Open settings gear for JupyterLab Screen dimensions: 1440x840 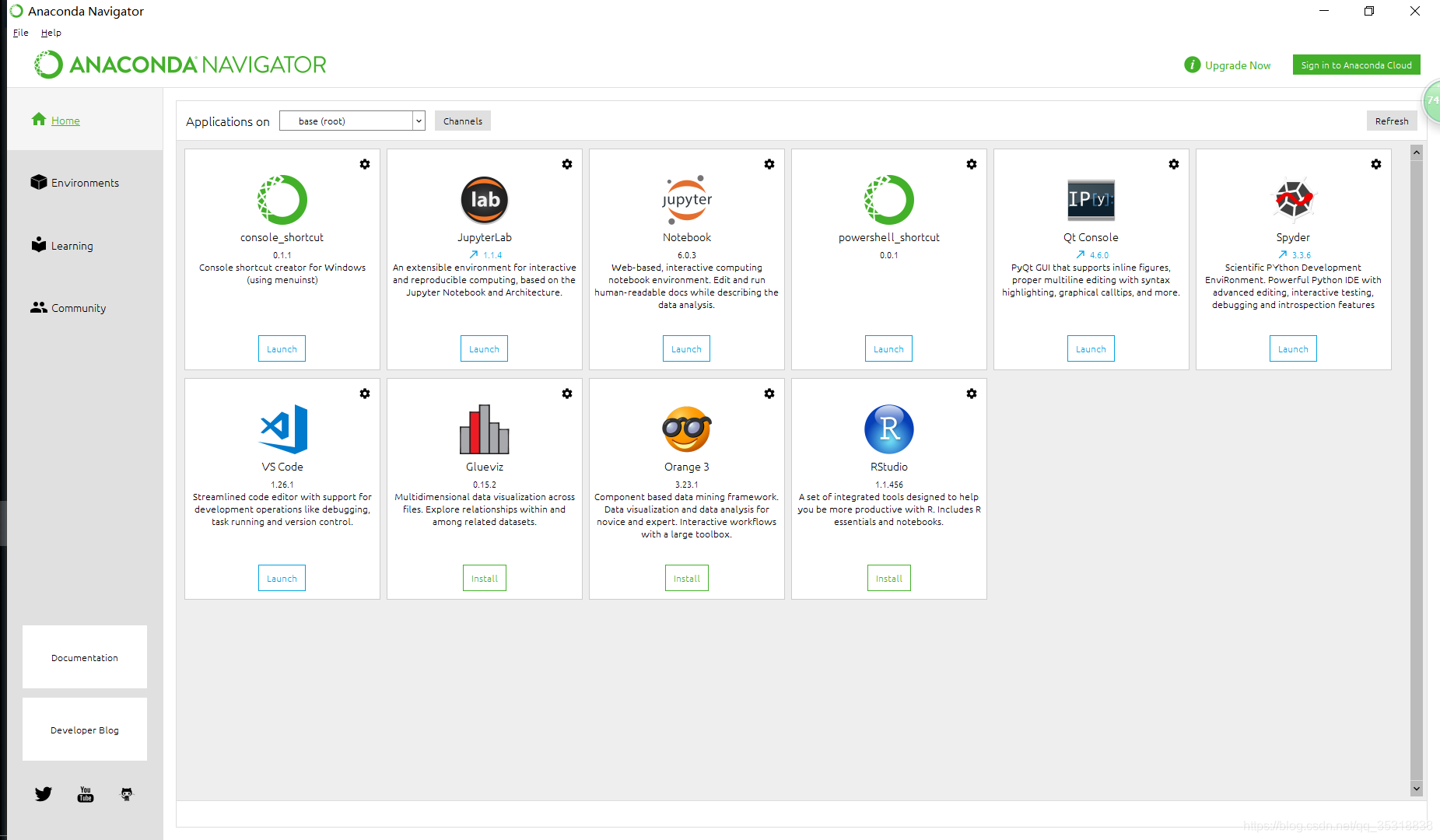point(567,164)
